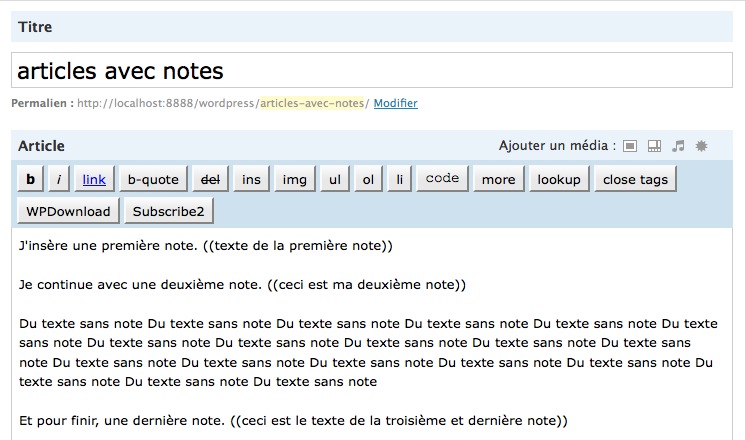Screen dimensions: 745x440
Task: Insert a hyperlink using the link button
Action: (x=94, y=179)
